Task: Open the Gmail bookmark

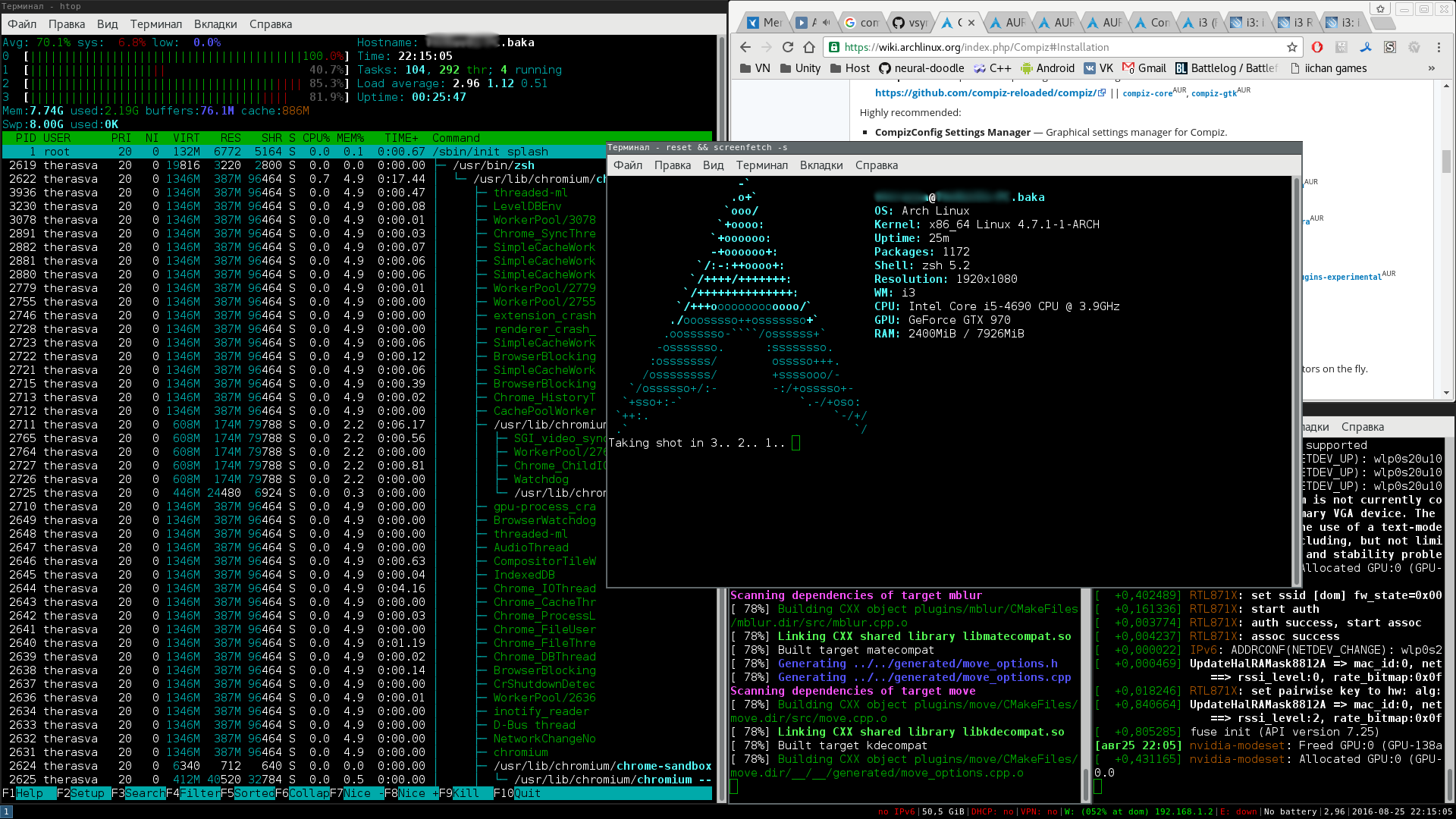Action: pyautogui.click(x=1144, y=68)
